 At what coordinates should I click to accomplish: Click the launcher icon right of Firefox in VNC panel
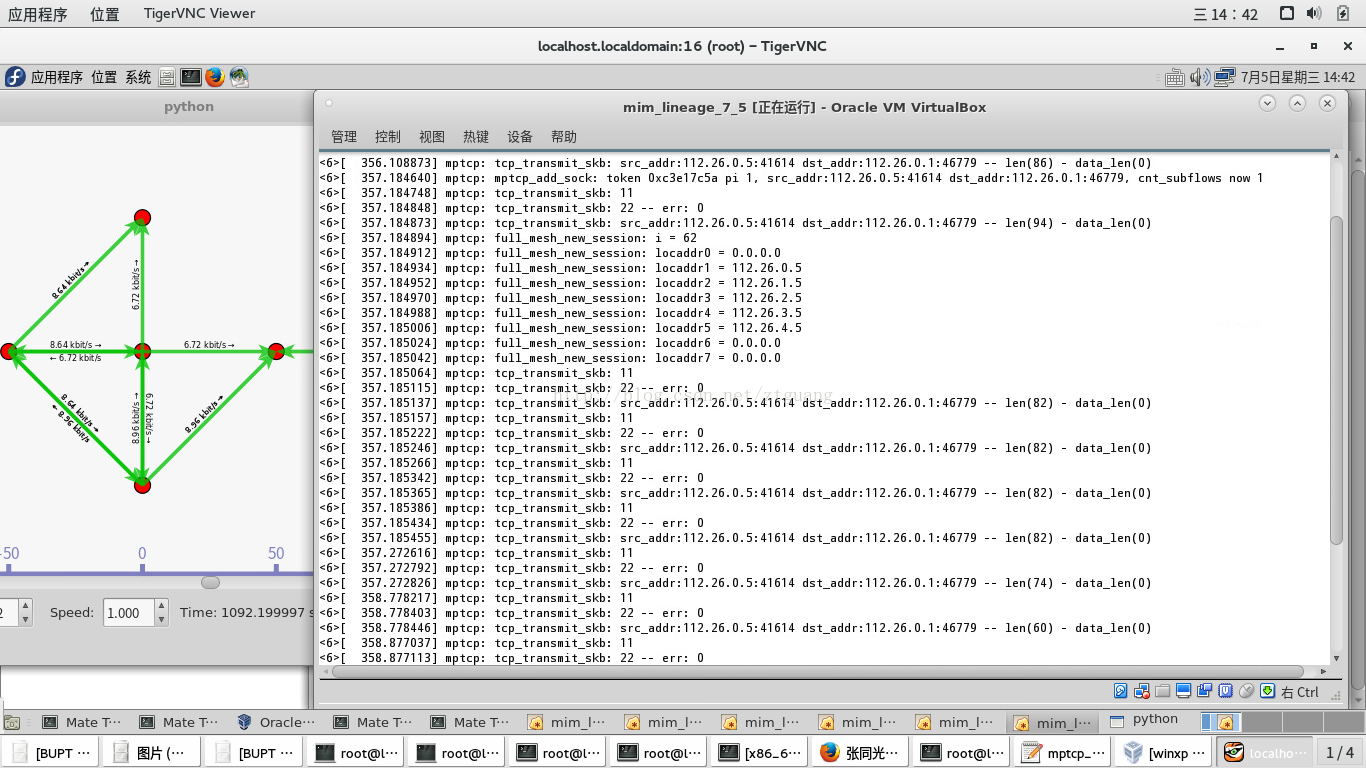click(x=239, y=77)
